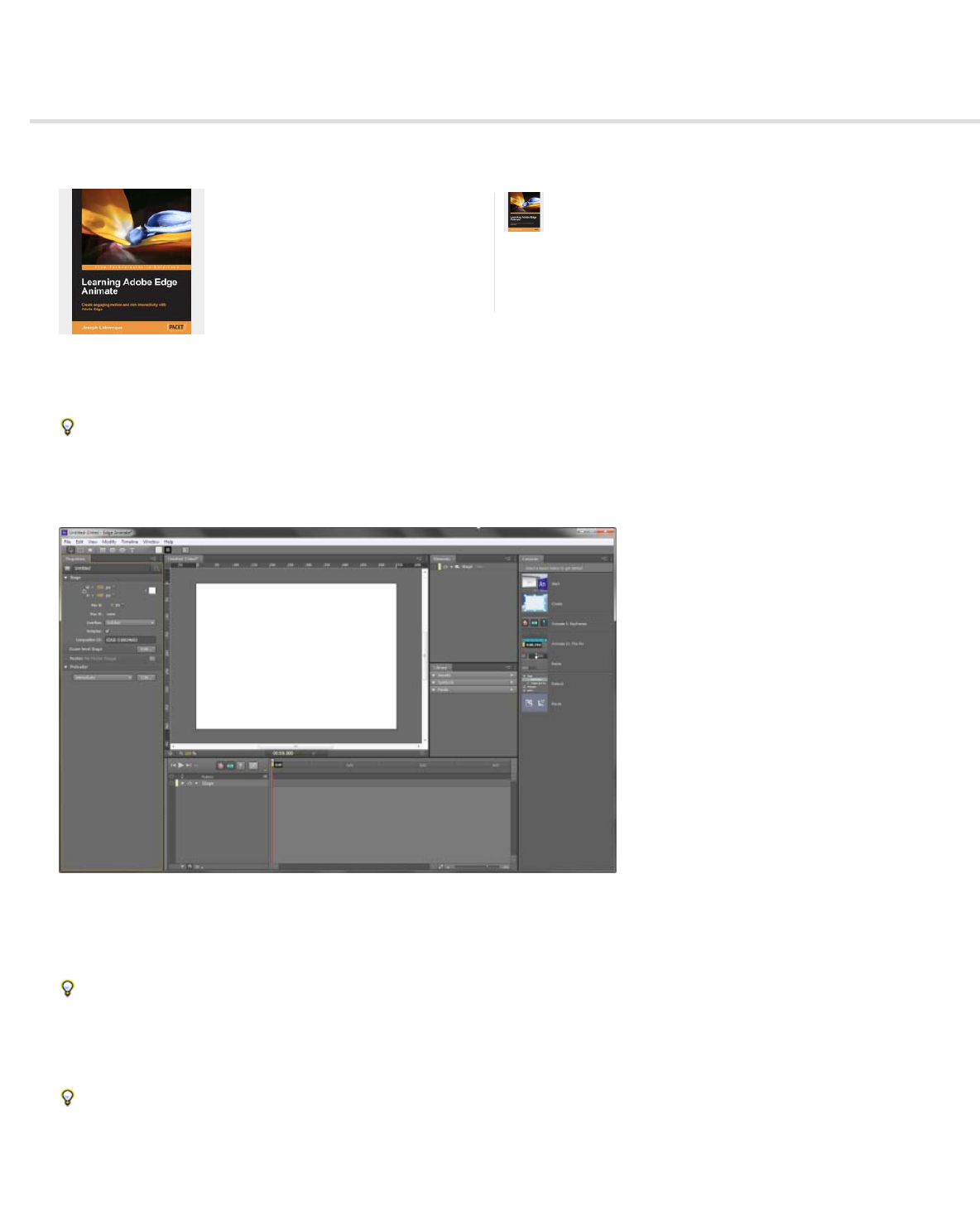The image size is (980, 1210).
Task: Open the Lessons panel options menu
Action: point(605,559)
